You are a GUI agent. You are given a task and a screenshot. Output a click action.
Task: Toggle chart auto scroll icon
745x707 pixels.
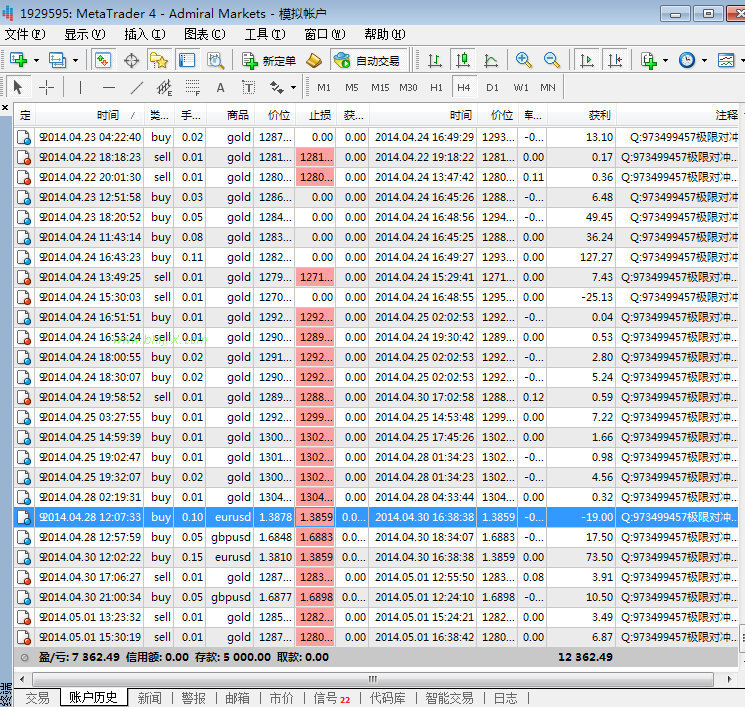[x=587, y=60]
